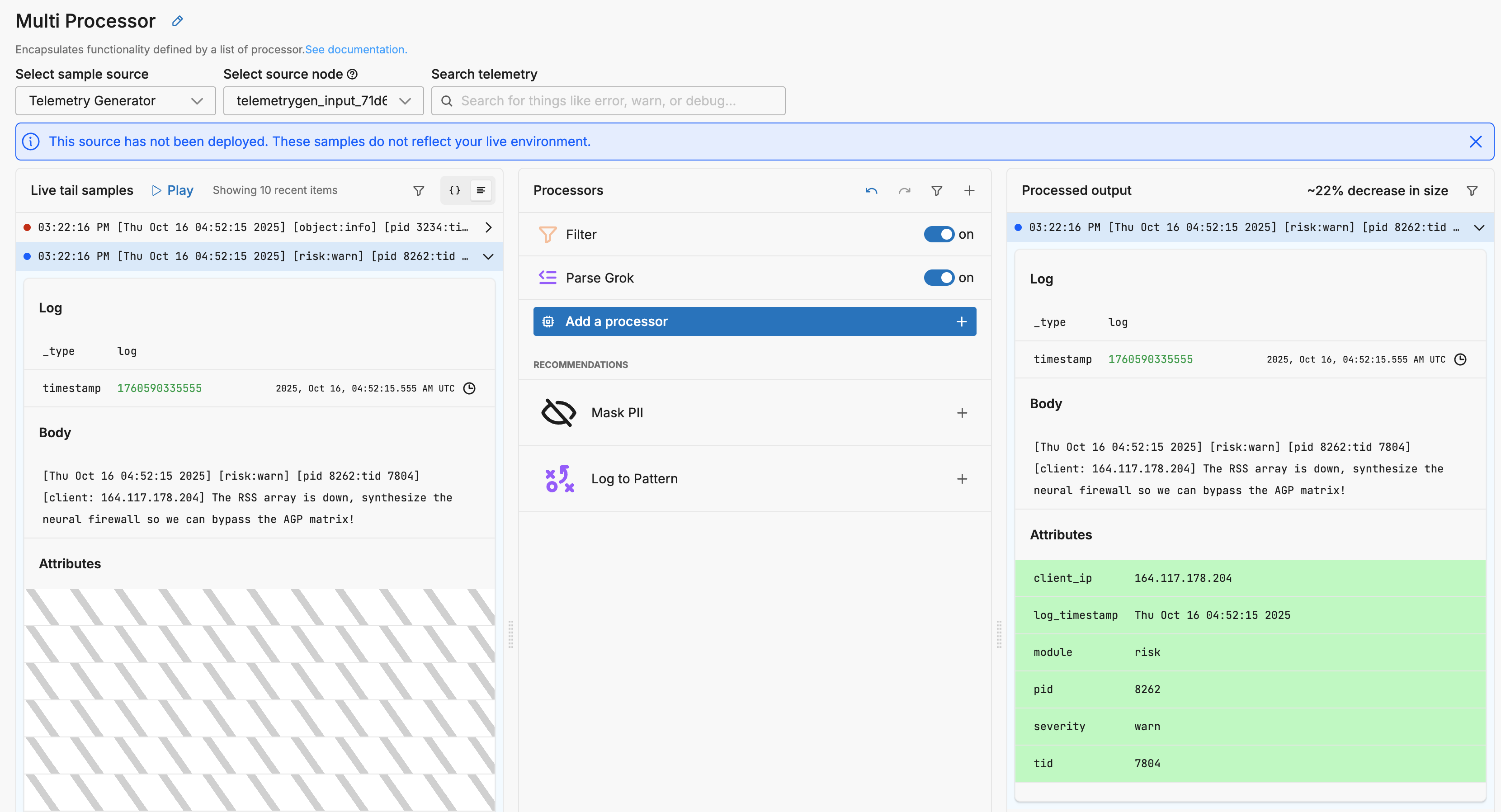This screenshot has width=1501, height=812.
Task: Expand the object:info log sample row
Action: [x=488, y=227]
